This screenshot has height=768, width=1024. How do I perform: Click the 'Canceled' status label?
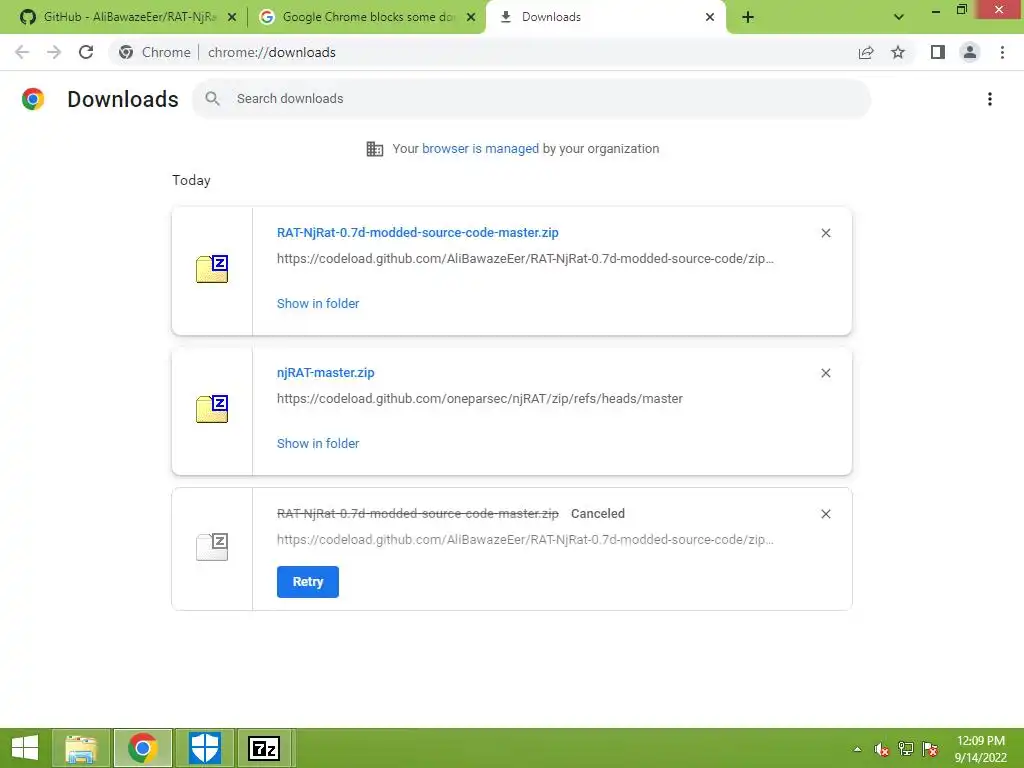point(598,513)
